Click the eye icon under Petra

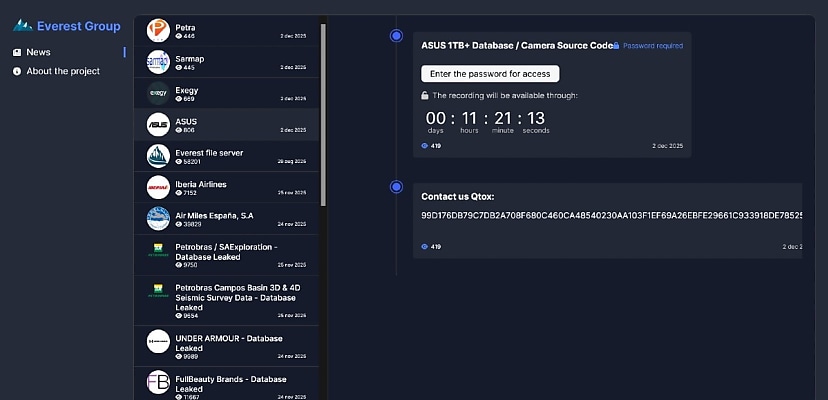coord(178,36)
